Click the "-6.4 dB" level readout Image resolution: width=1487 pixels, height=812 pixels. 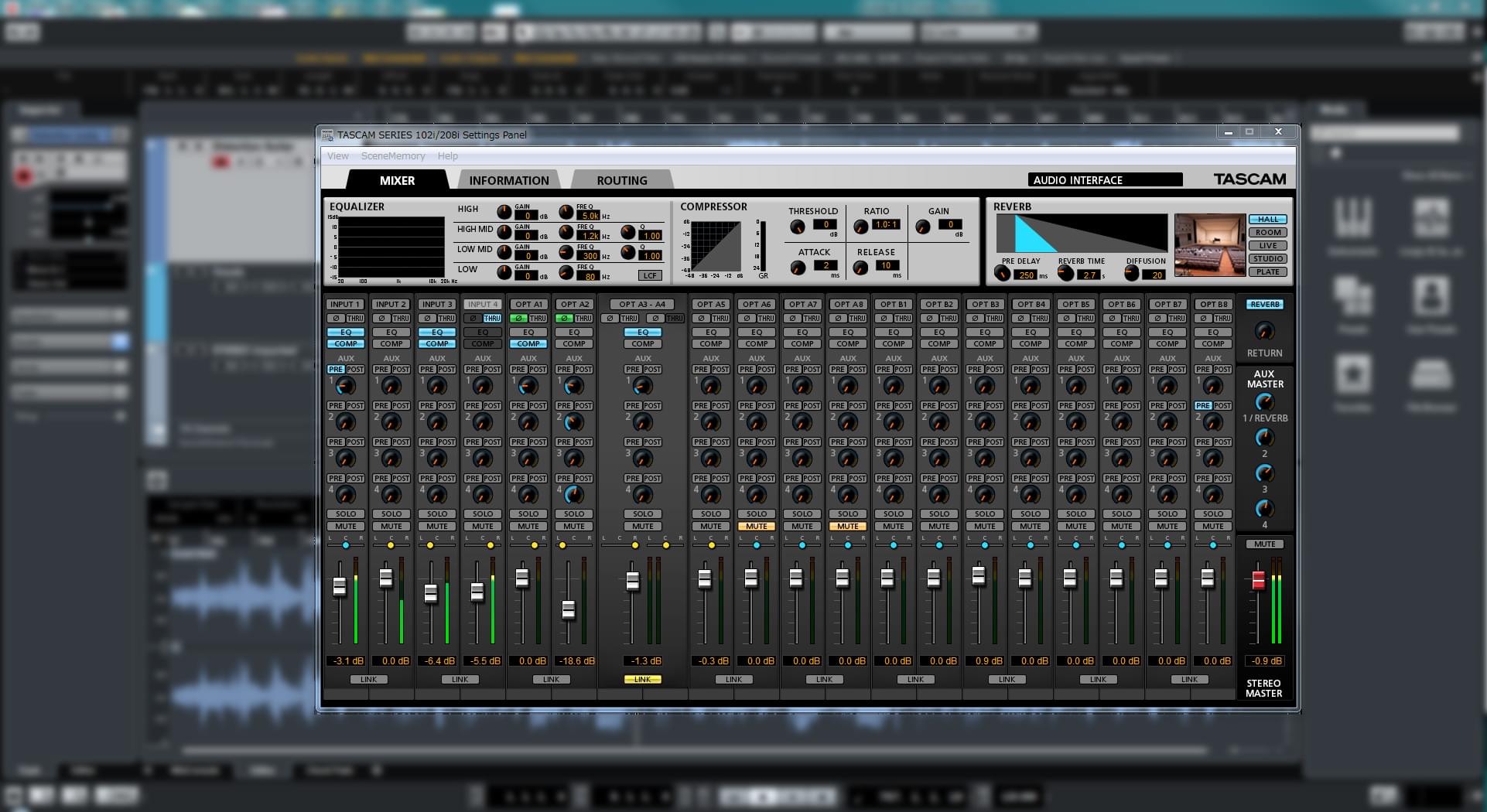(438, 661)
